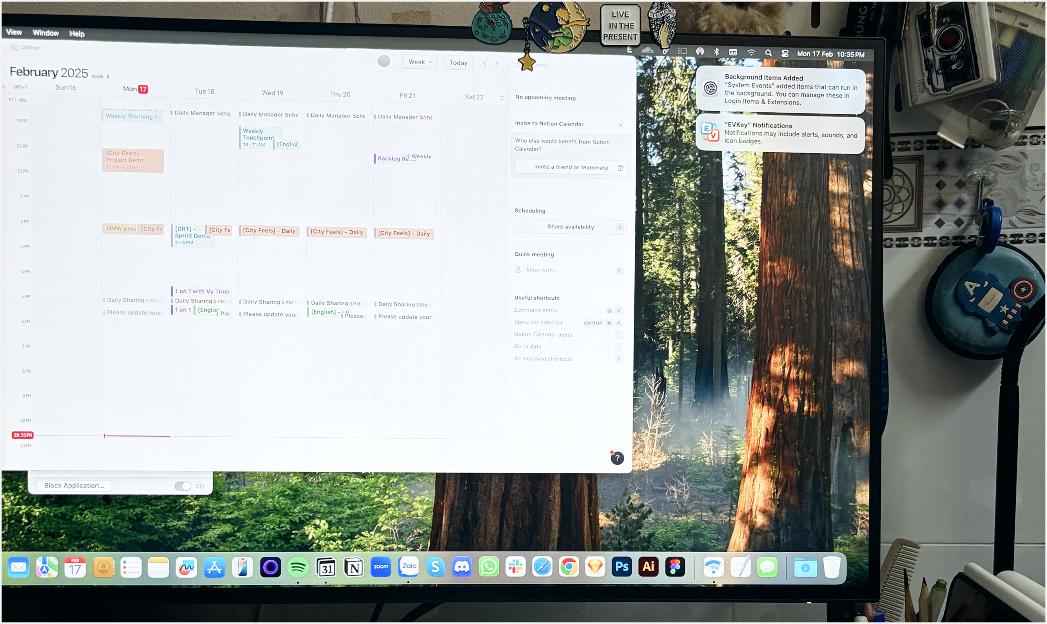Launch Skype from the Dock
The width and height of the screenshot is (1047, 624).
click(435, 567)
